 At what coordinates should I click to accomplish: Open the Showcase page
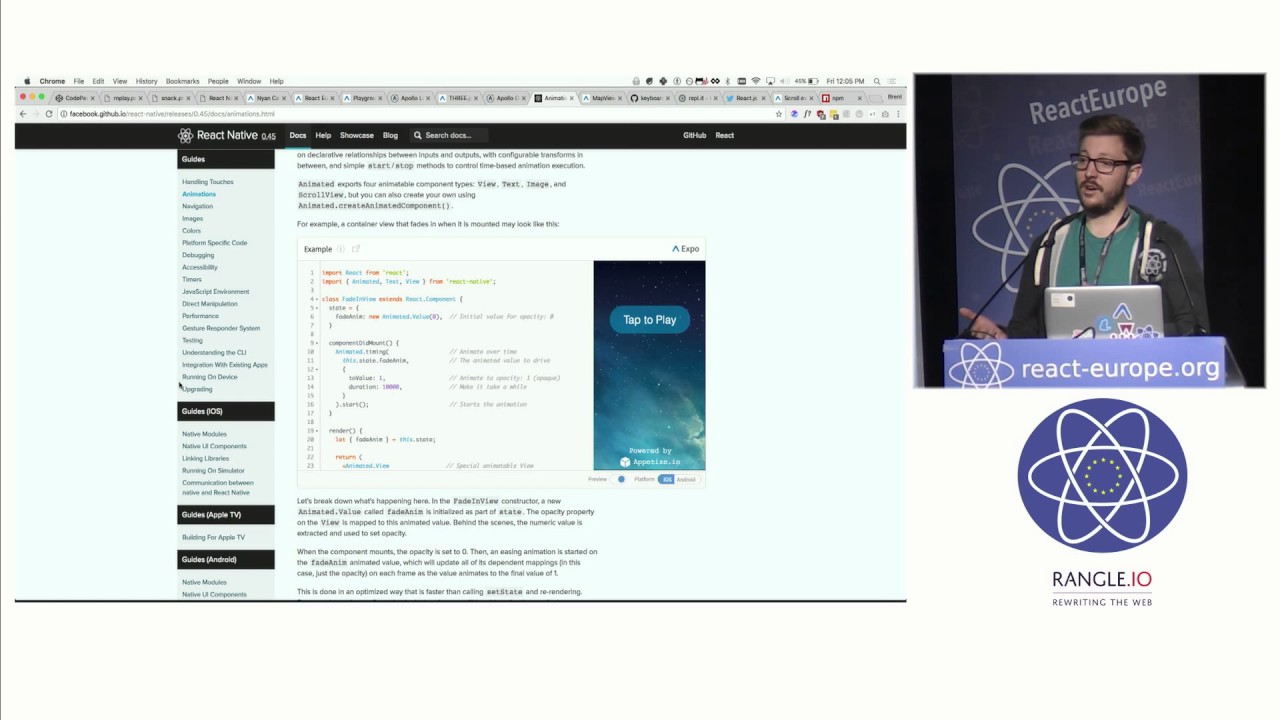[x=357, y=135]
